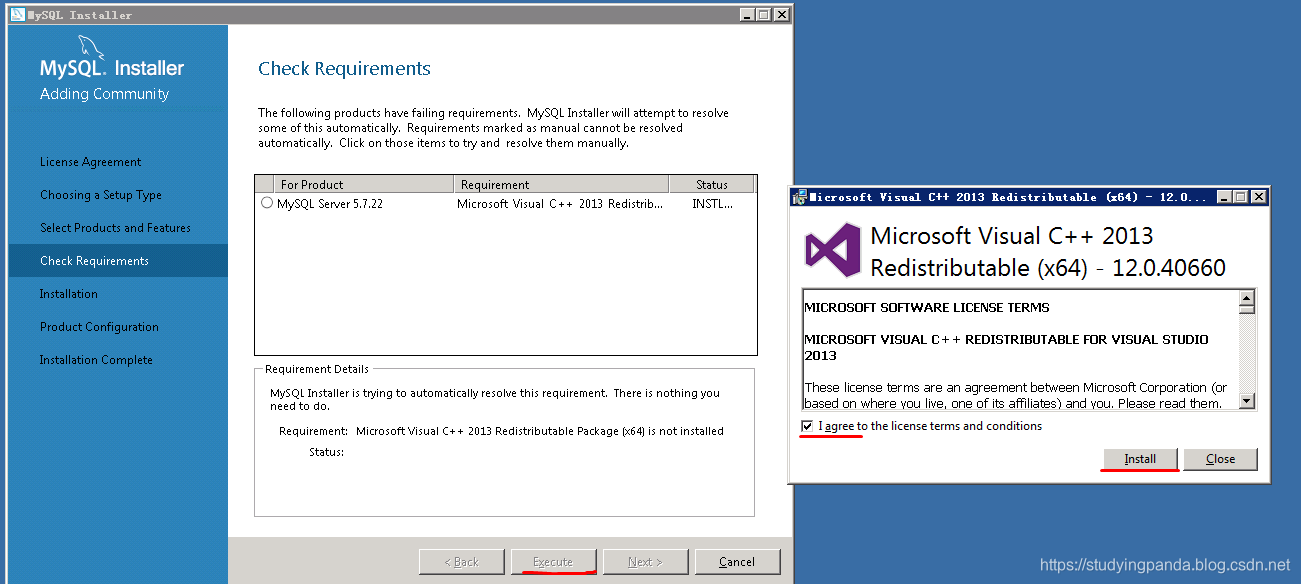1301x584 pixels.
Task: Select the MySQL Server 5.7.22 radio button
Action: coord(266,203)
